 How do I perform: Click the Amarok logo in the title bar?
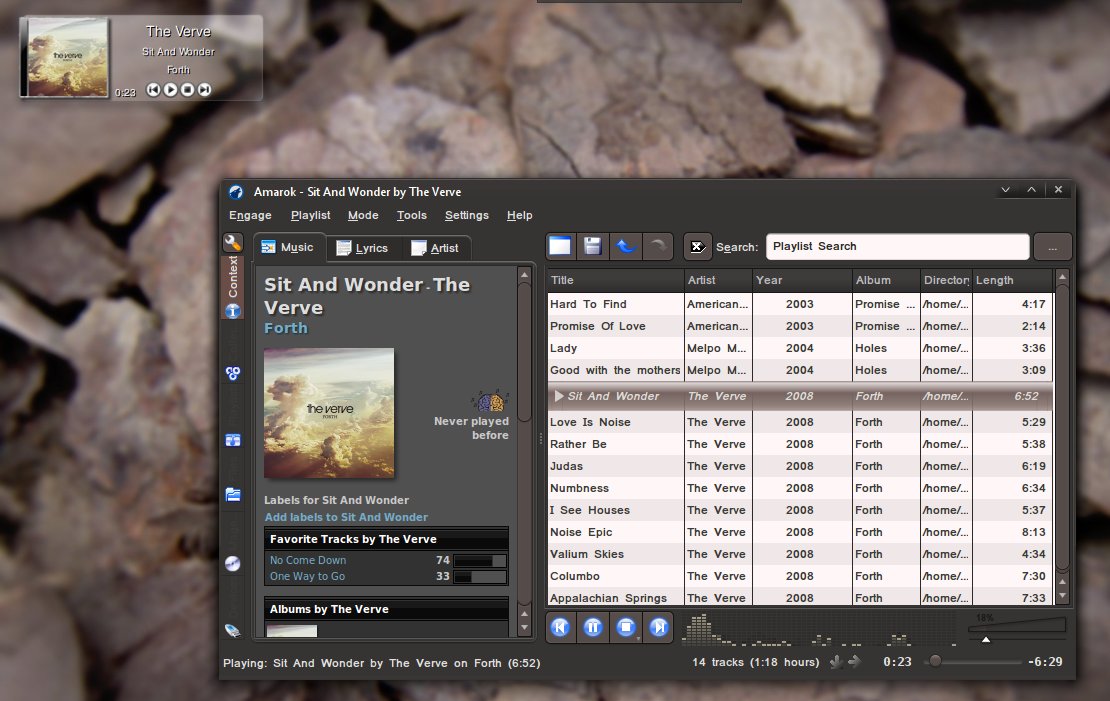[236, 192]
